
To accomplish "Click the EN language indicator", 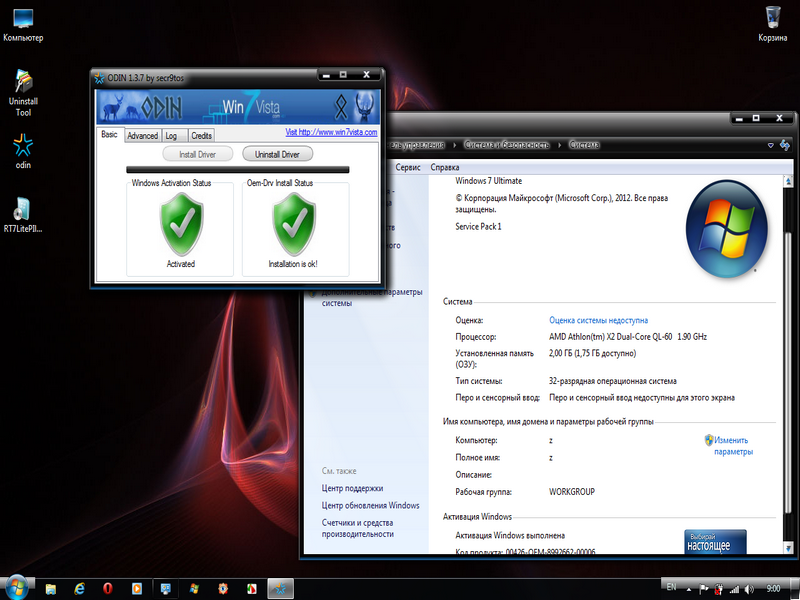I will pyautogui.click(x=671, y=587).
